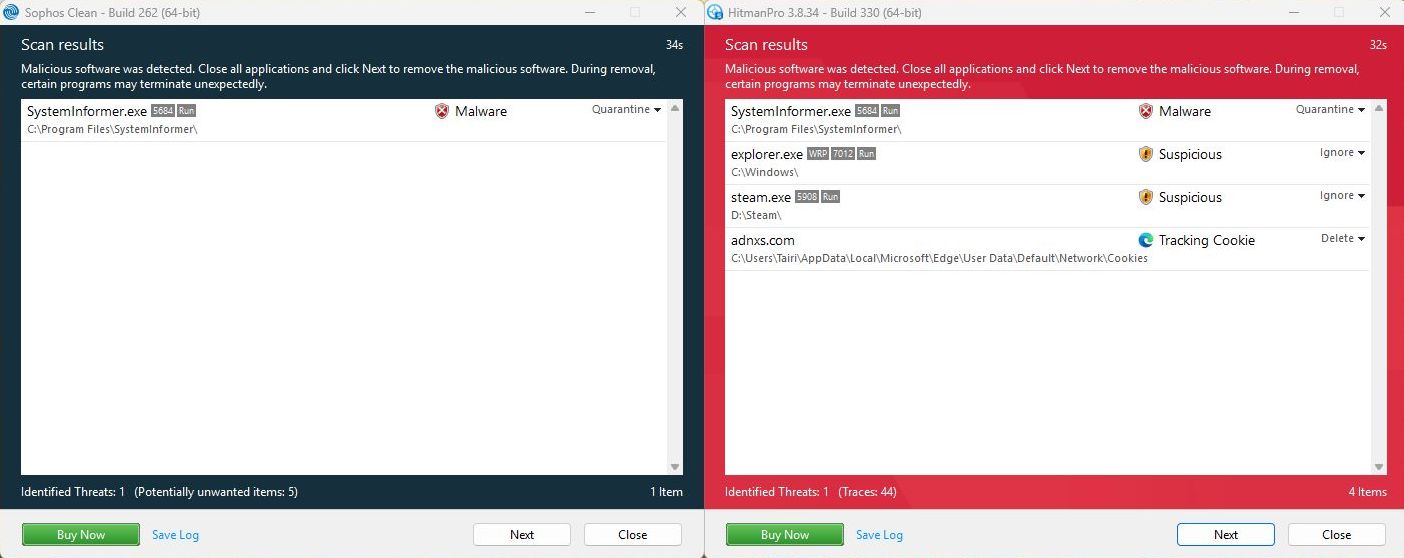Click Next button in HitmanPro
Image resolution: width=1404 pixels, height=558 pixels.
1226,535
